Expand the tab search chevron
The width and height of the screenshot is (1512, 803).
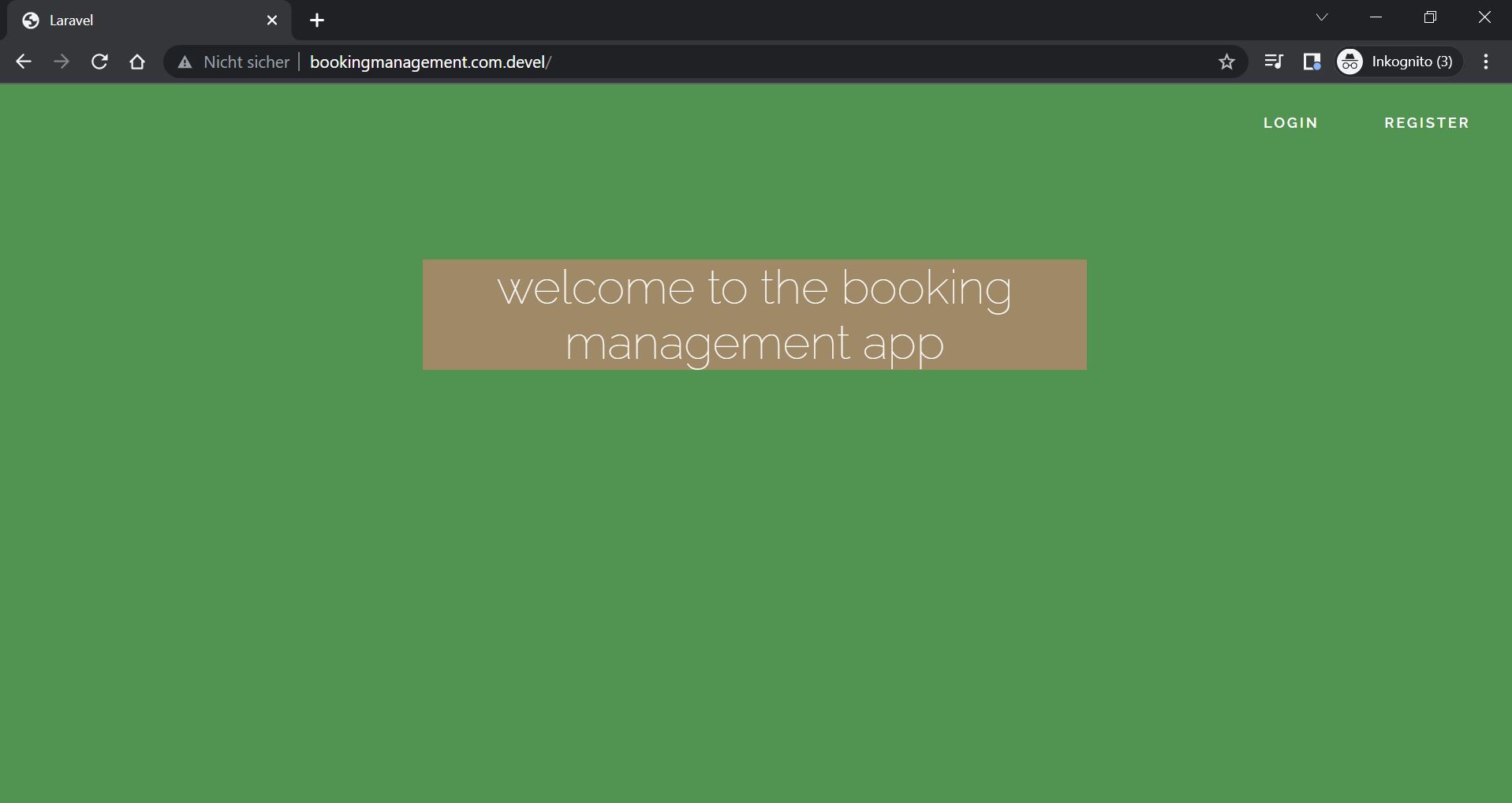(x=1322, y=17)
